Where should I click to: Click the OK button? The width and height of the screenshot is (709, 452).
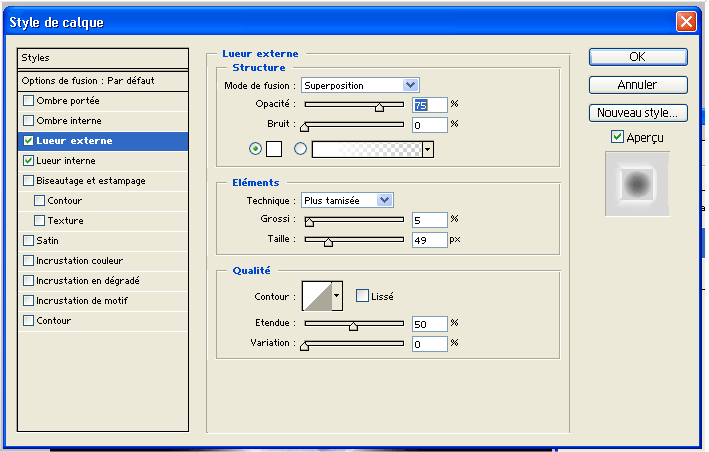click(x=637, y=57)
